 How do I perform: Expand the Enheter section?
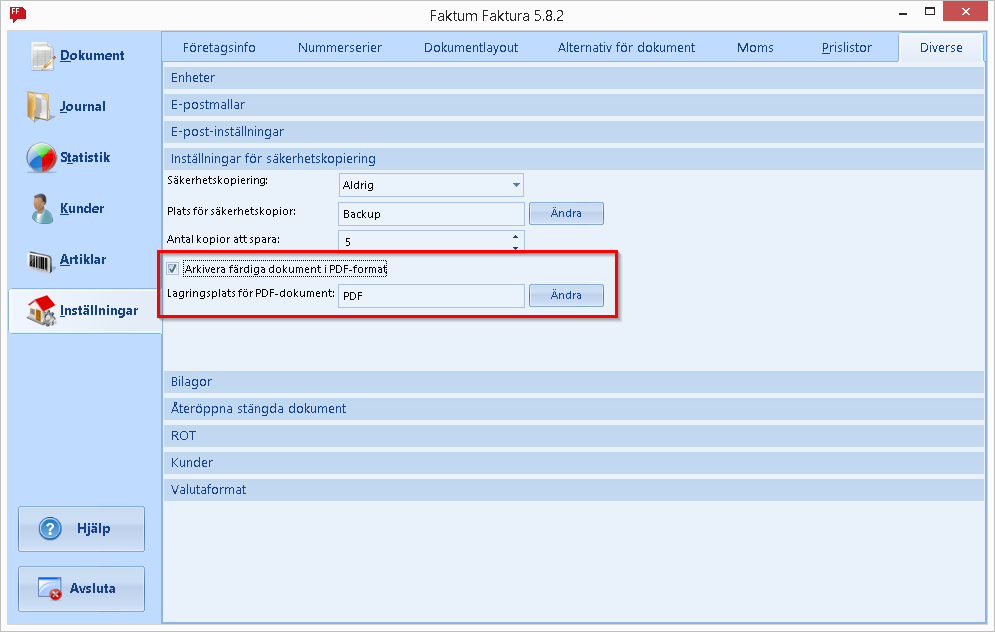pyautogui.click(x=574, y=77)
